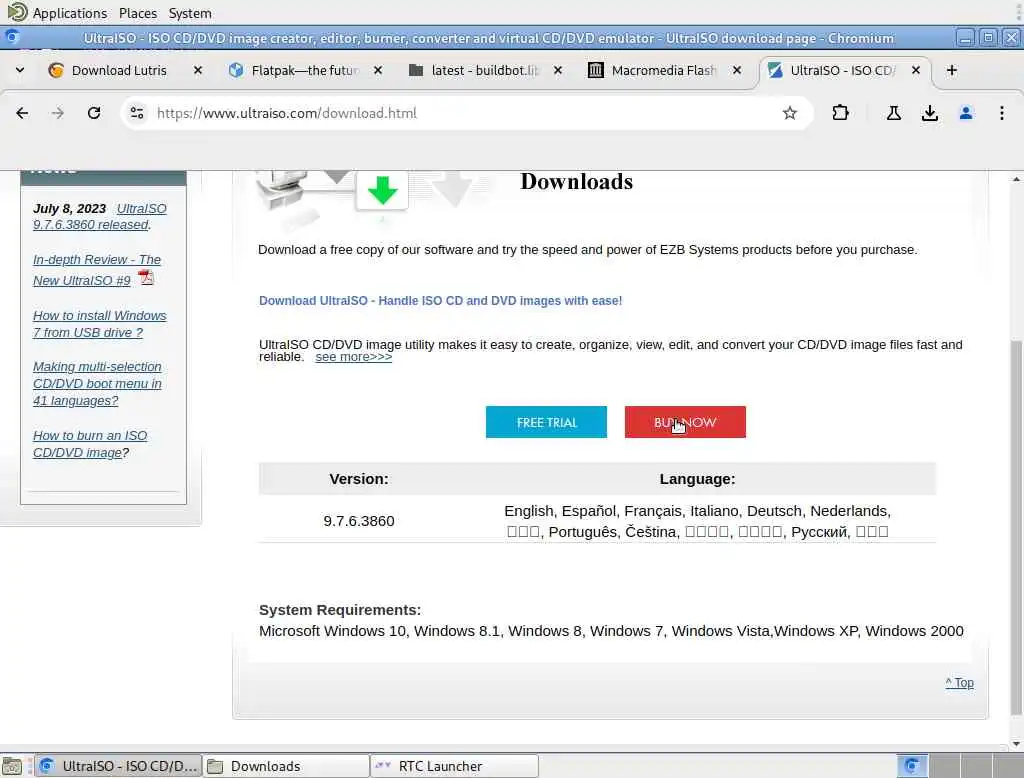This screenshot has height=778, width=1024.
Task: Click the FREE TRIAL button
Action: click(x=546, y=422)
